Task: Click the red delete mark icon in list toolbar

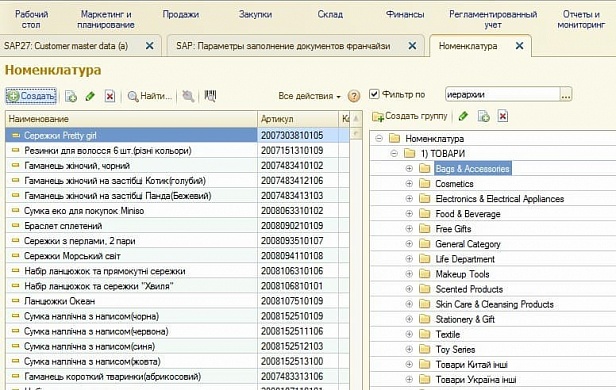Action: pyautogui.click(x=110, y=96)
